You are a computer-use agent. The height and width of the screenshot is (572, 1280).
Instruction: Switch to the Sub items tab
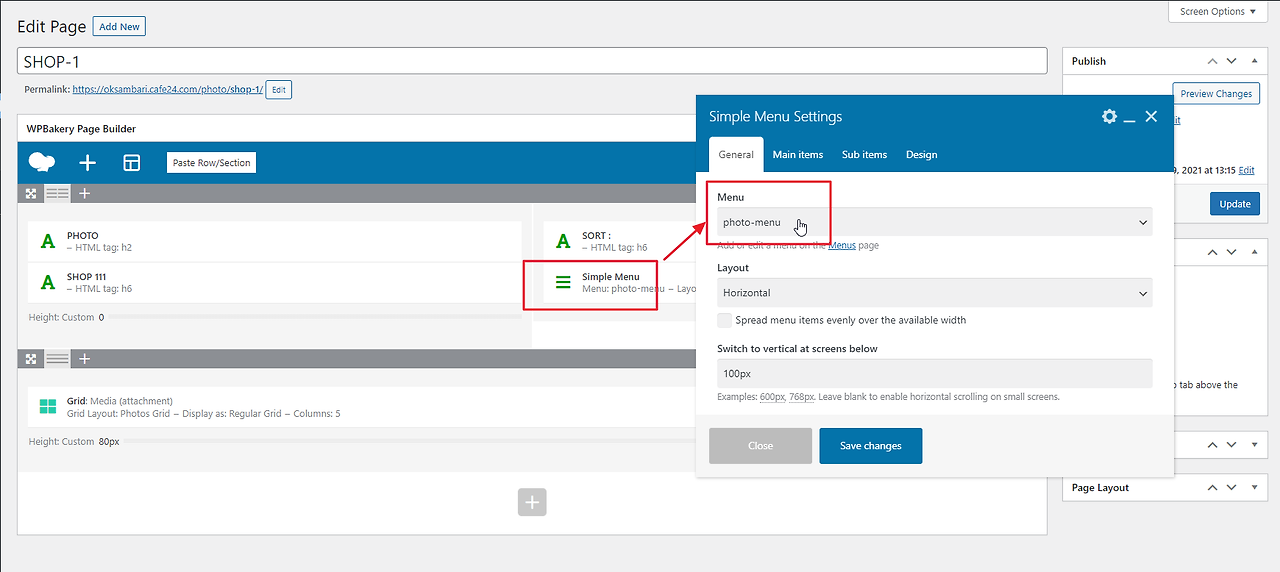pyautogui.click(x=864, y=155)
